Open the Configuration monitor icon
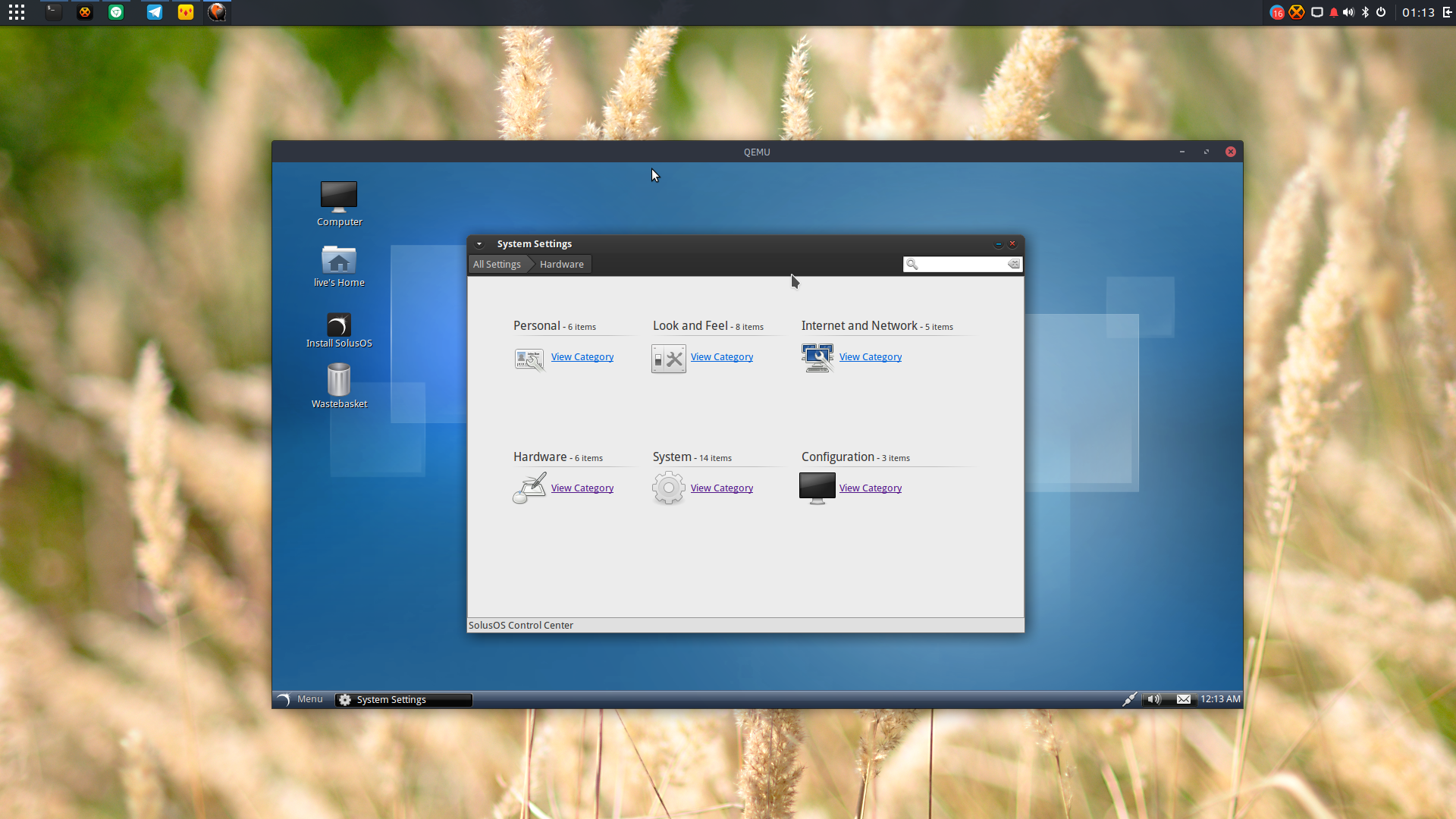The image size is (1456, 819). tap(817, 488)
